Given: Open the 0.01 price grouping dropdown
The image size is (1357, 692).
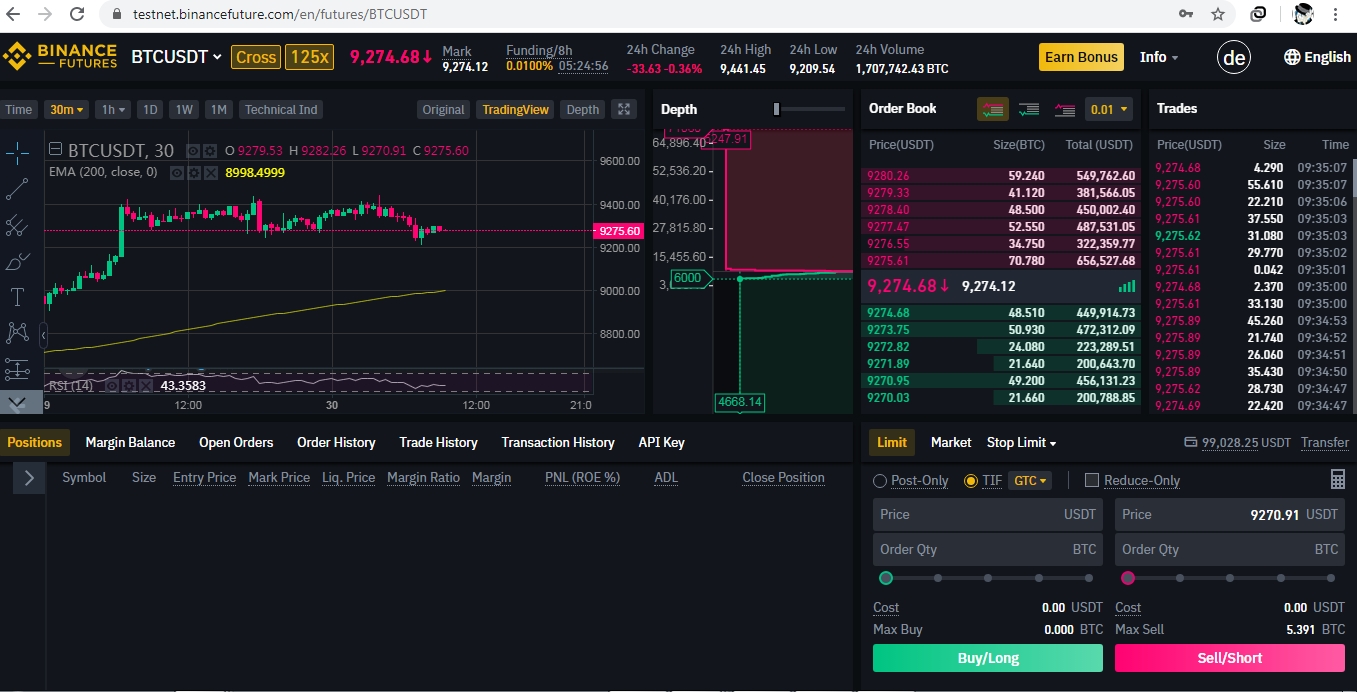Looking at the screenshot, I should pos(1109,109).
